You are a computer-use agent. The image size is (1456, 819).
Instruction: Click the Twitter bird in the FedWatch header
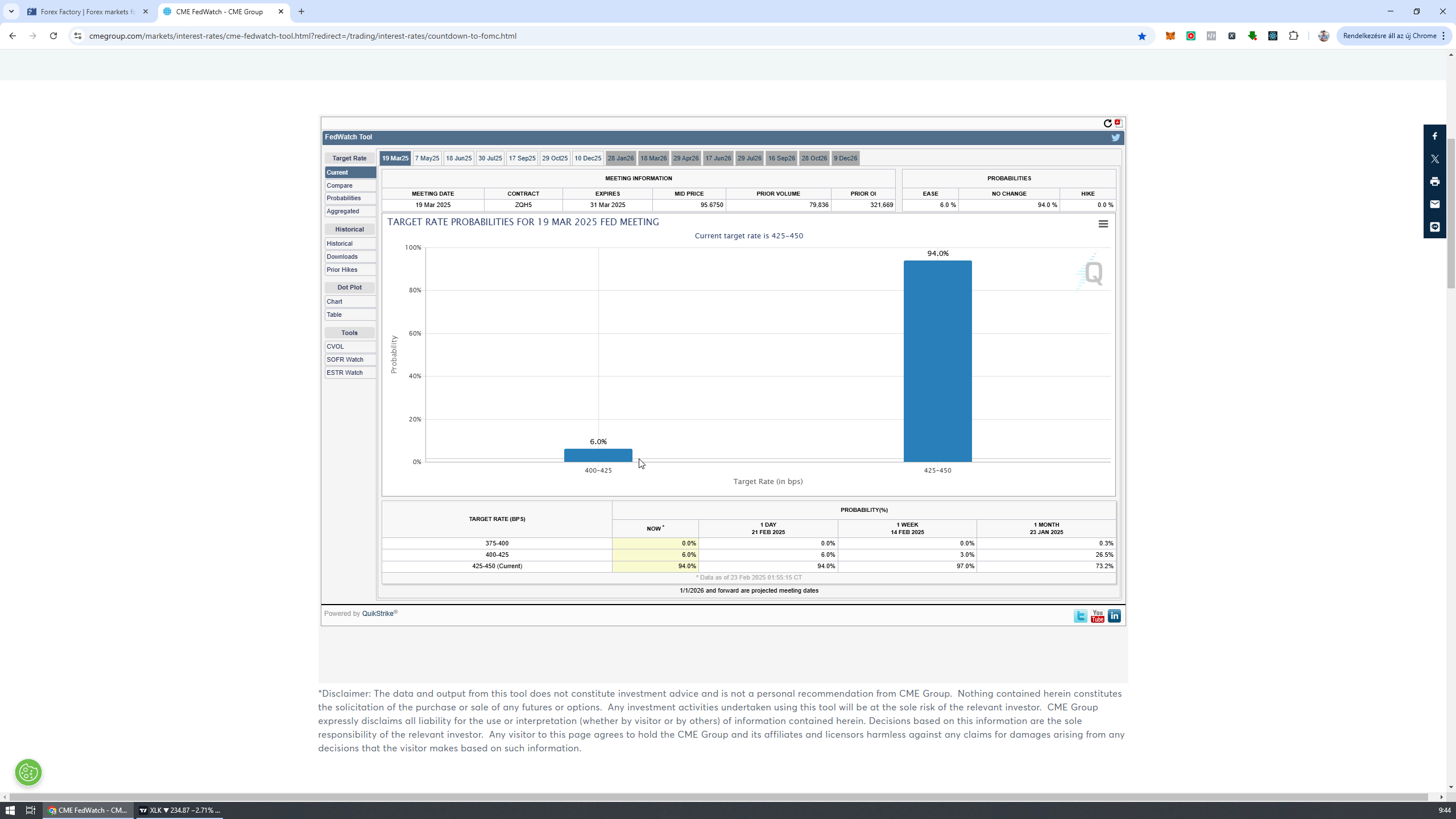(x=1115, y=138)
